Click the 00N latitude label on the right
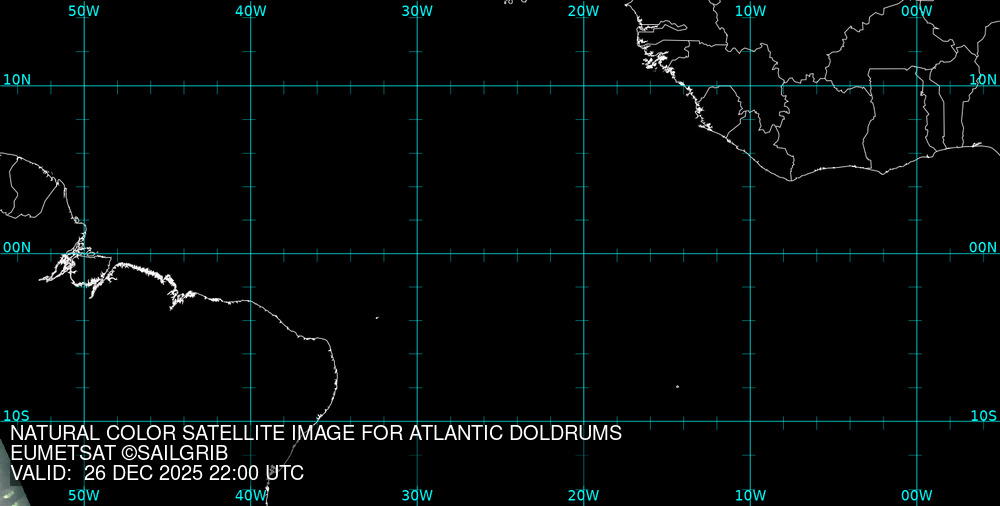The height and width of the screenshot is (506, 1000). [x=983, y=247]
